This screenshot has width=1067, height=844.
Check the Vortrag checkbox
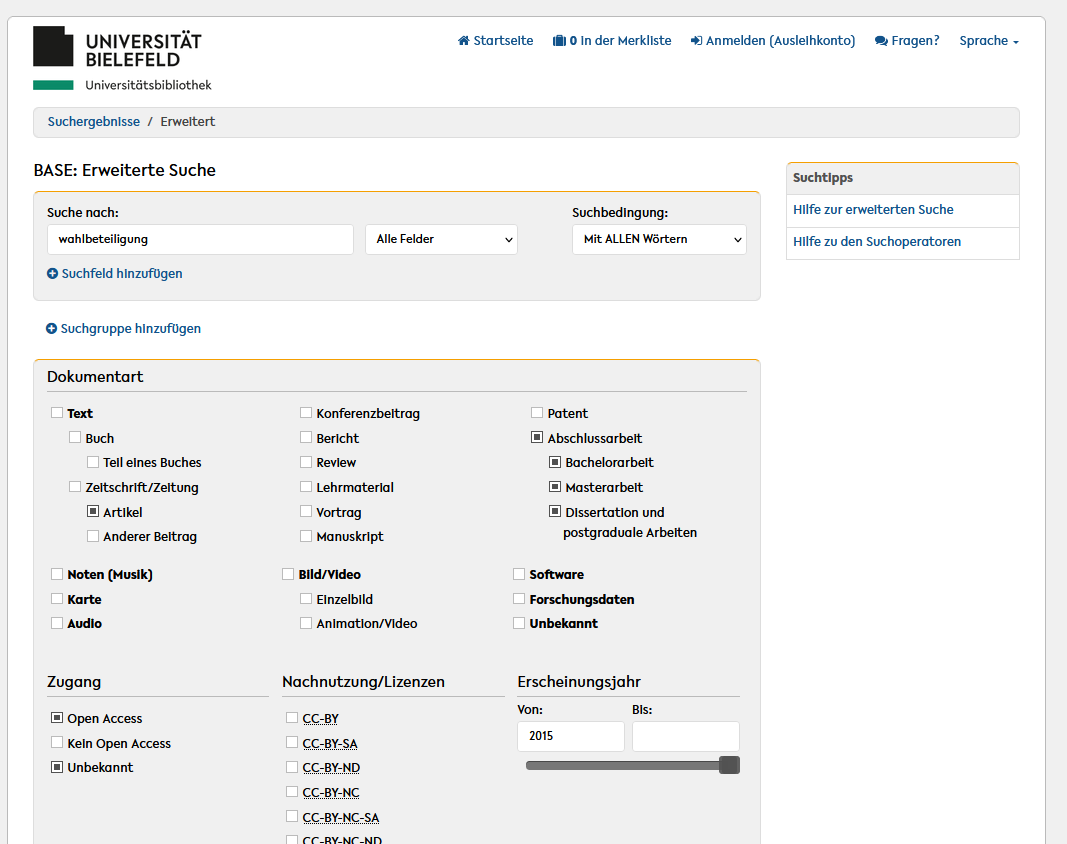point(306,510)
